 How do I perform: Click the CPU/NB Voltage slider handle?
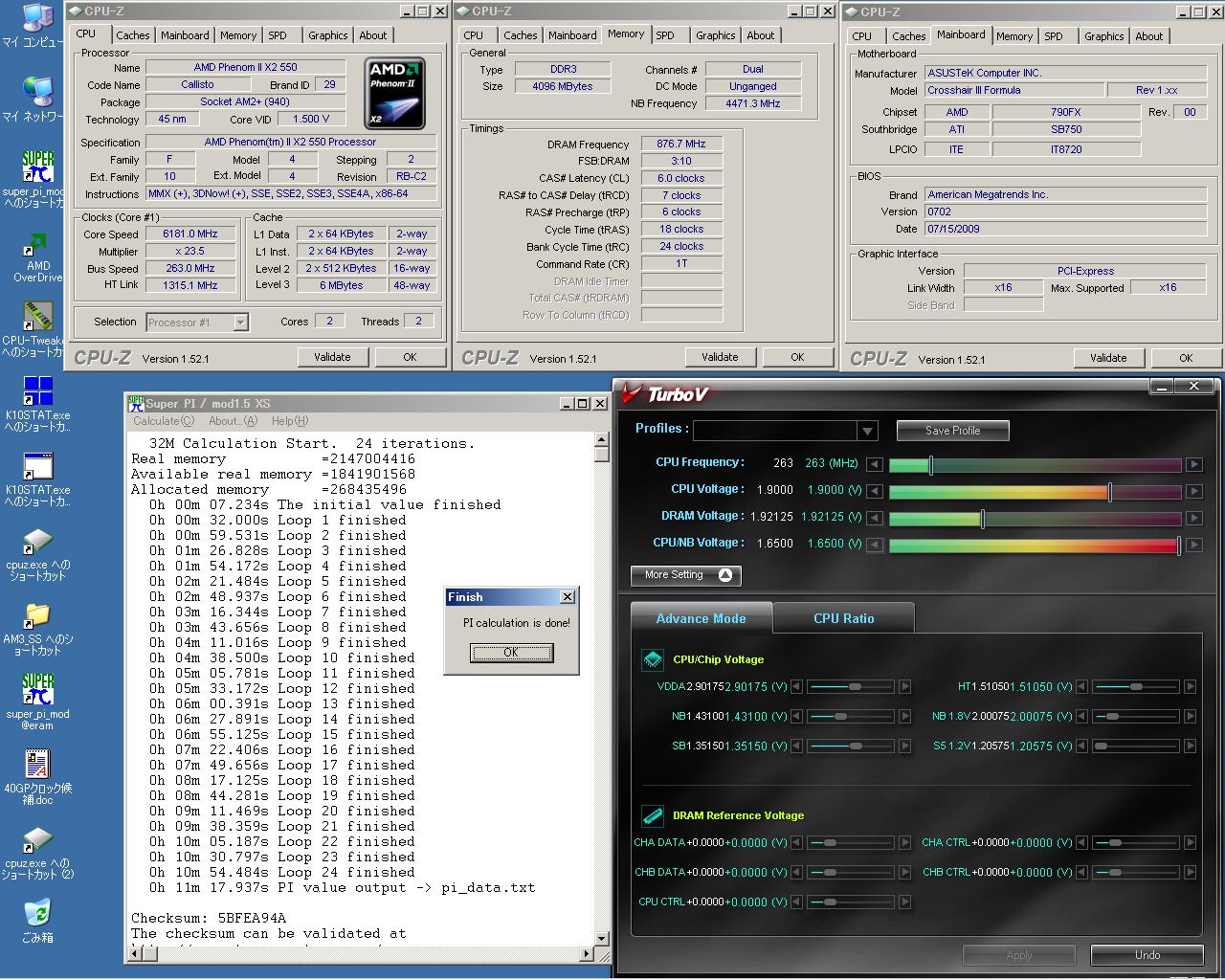pos(1178,546)
